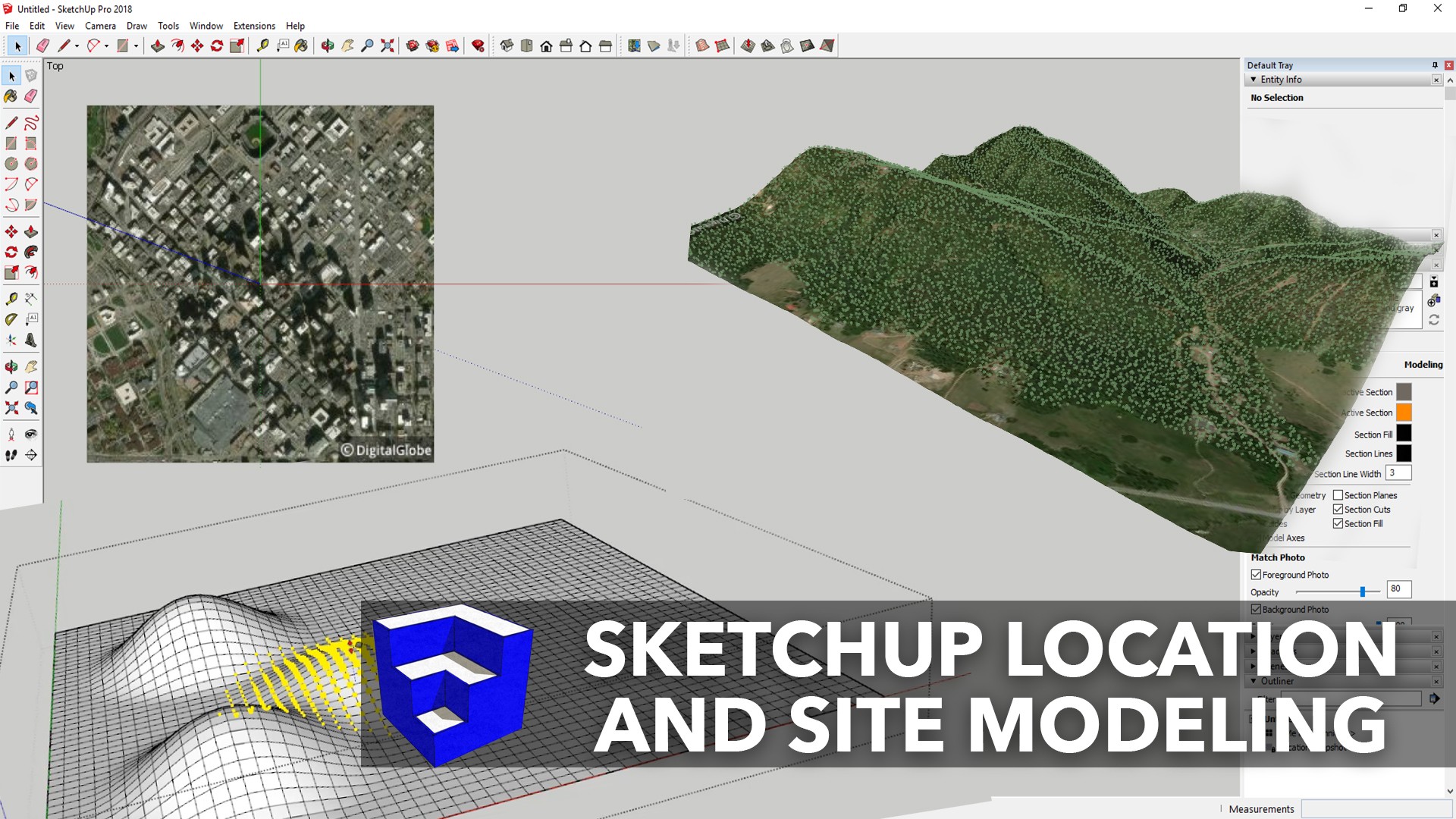Toggle the Foreground Photo checkbox
This screenshot has width=1456, height=819.
coord(1256,575)
